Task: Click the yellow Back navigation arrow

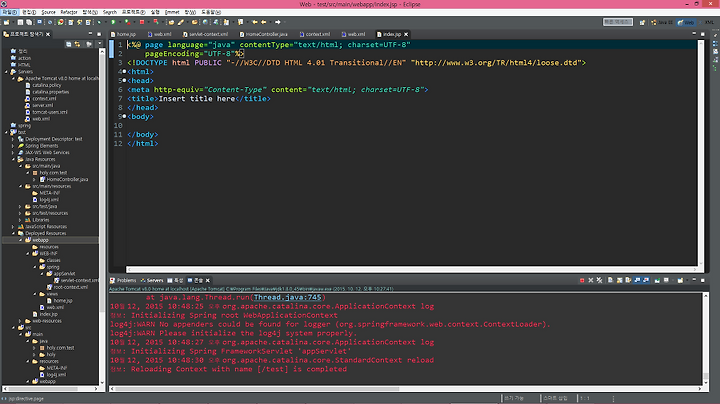Action: tap(264, 22)
